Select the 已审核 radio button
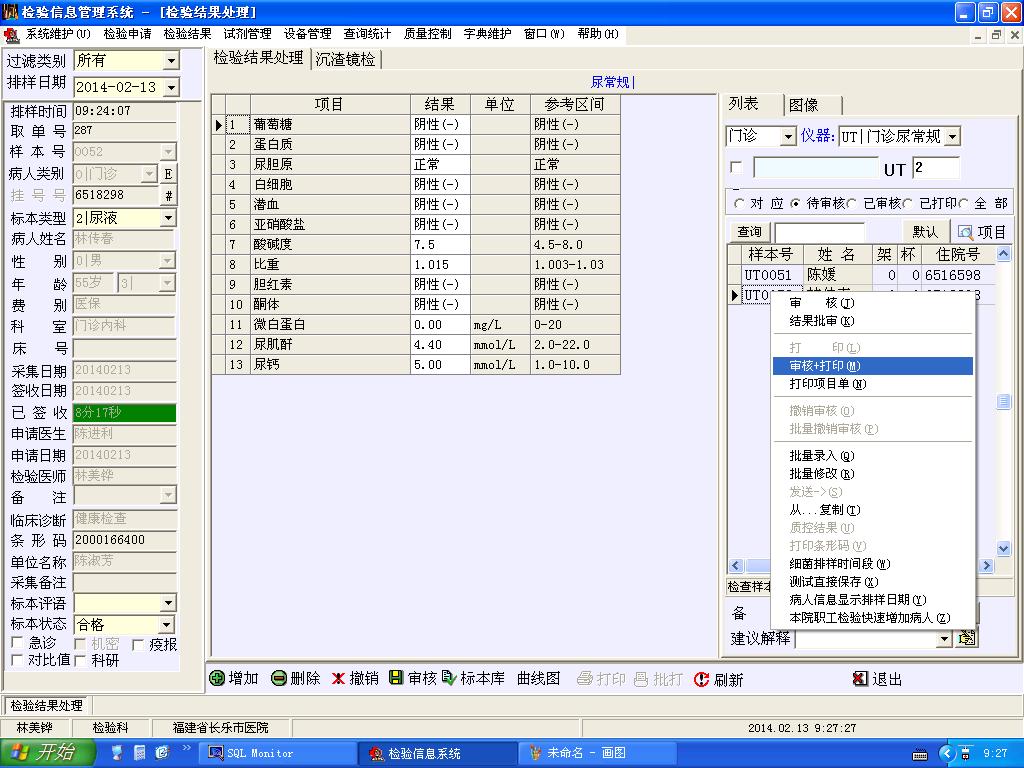Viewport: 1024px width, 768px height. 852,204
